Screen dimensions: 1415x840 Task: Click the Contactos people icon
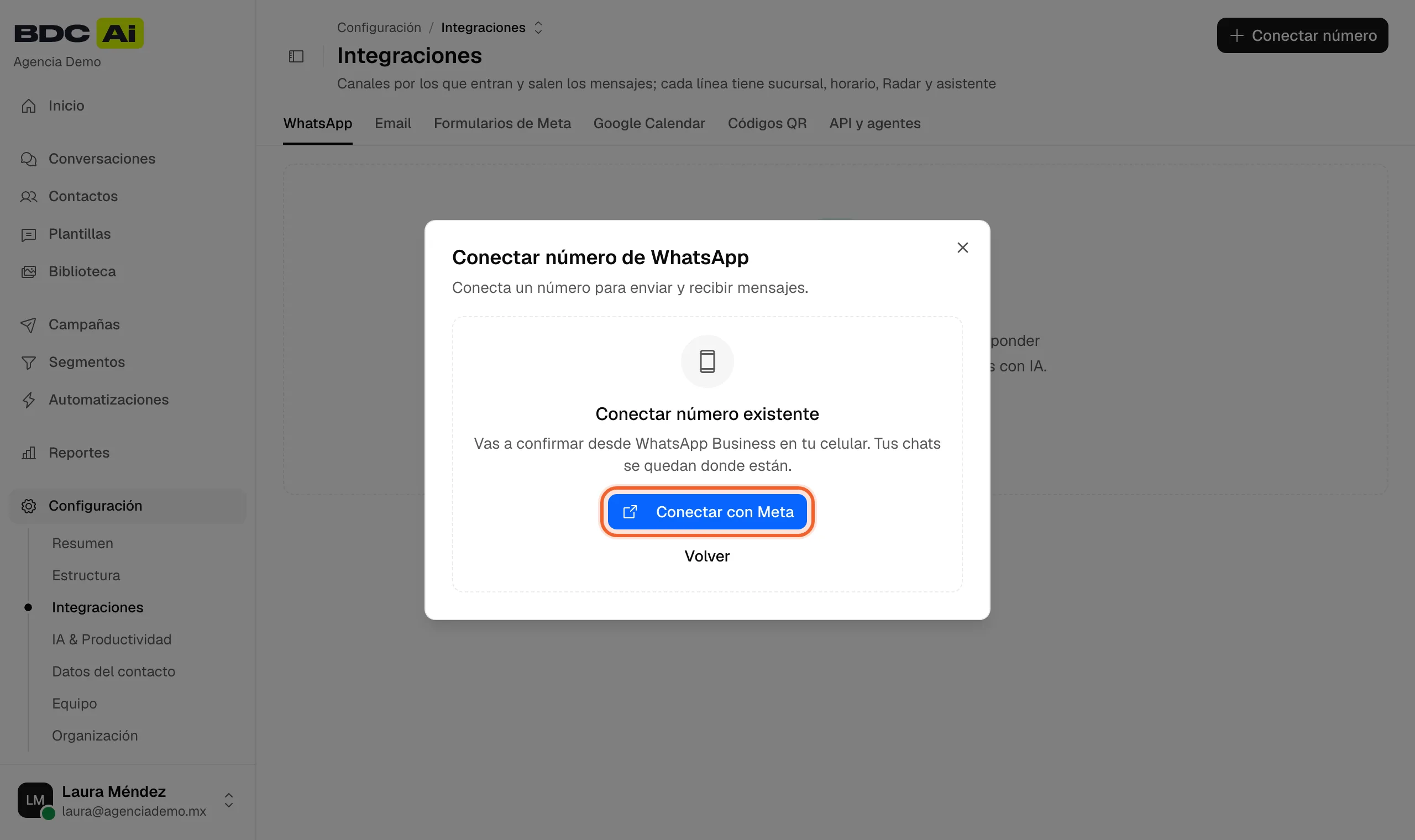[x=28, y=196]
